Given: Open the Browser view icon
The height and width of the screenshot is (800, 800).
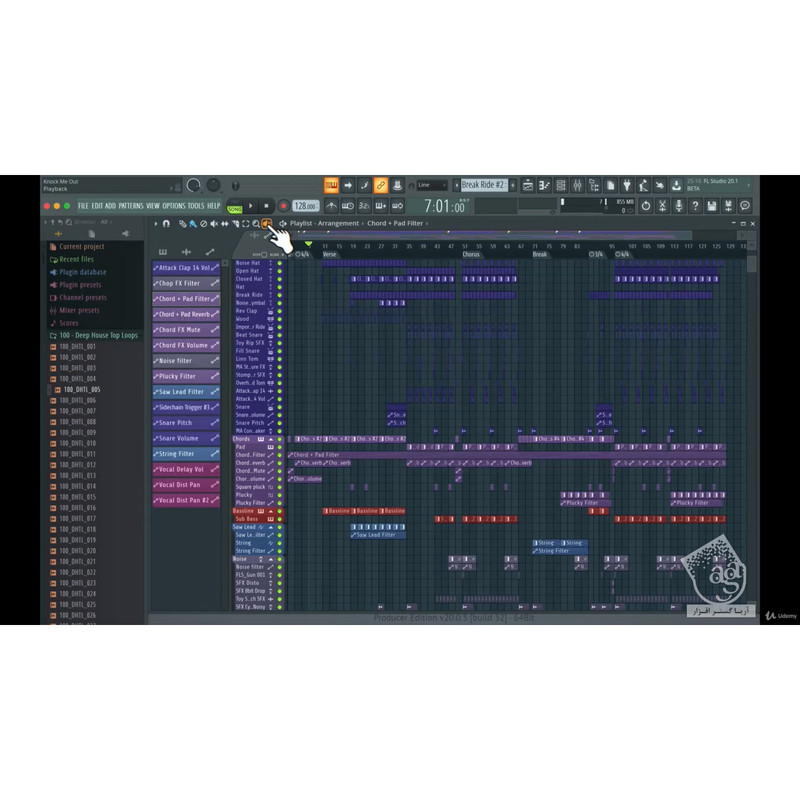Looking at the screenshot, I should point(593,185).
